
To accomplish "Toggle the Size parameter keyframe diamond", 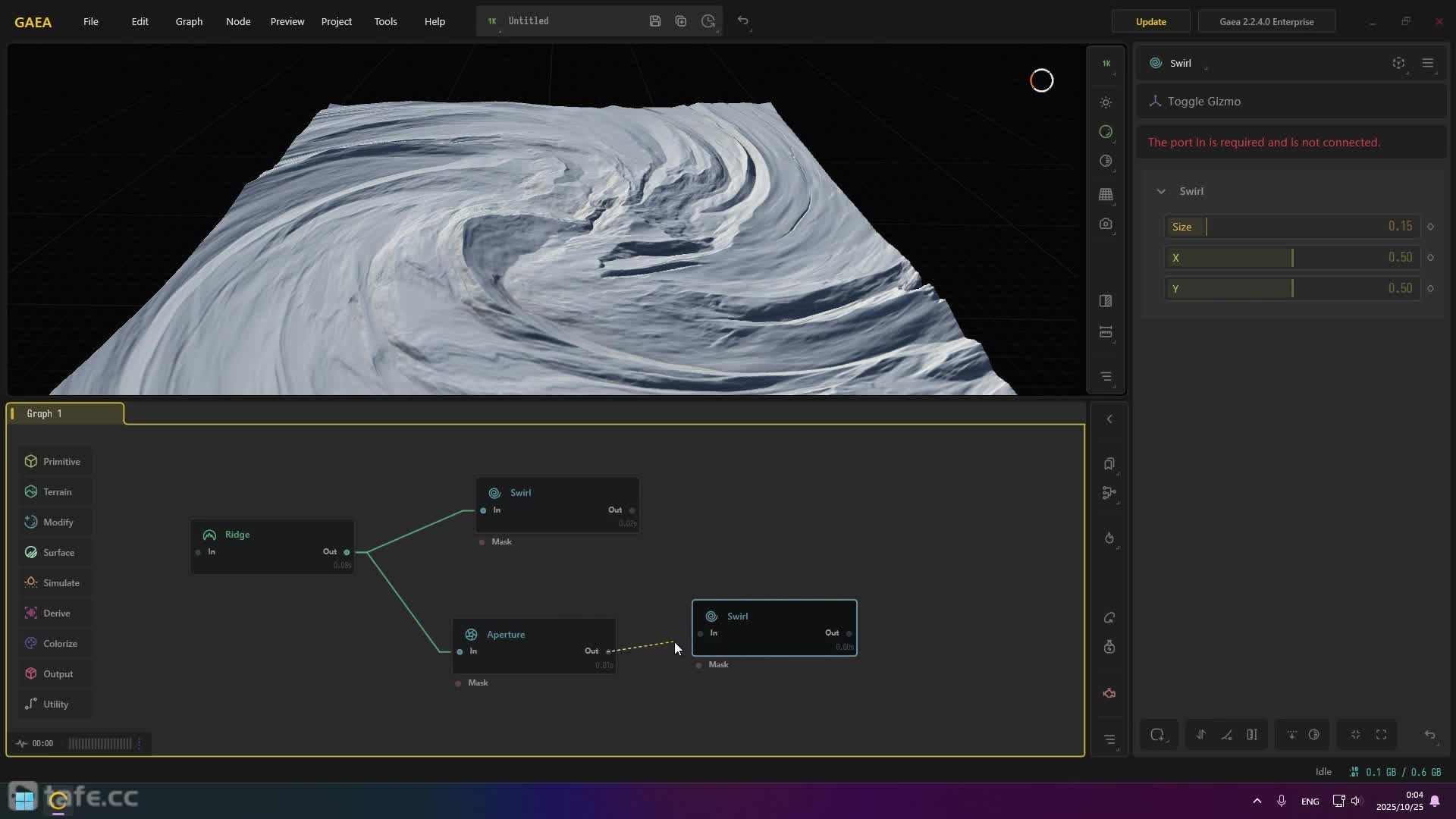I will [1430, 227].
